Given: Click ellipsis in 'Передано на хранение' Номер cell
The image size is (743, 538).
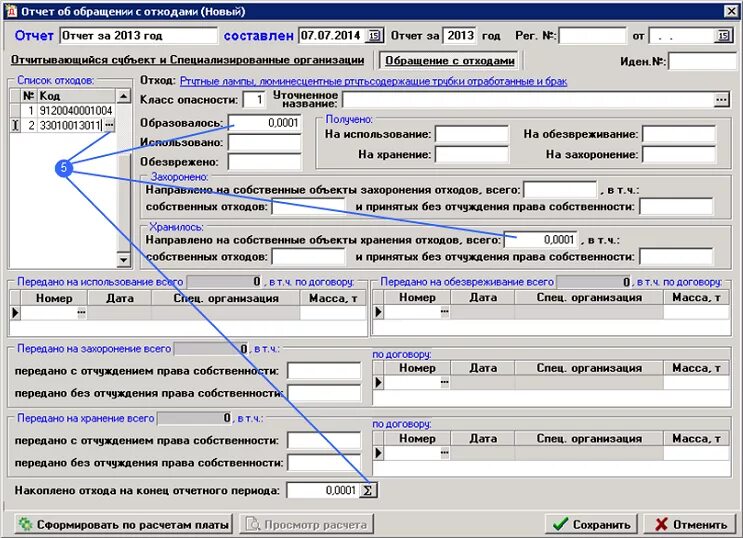Looking at the screenshot, I should pyautogui.click(x=444, y=453).
